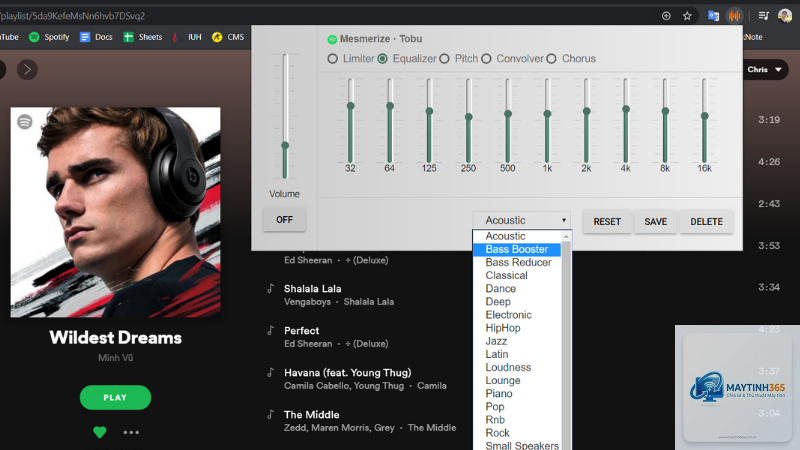
Task: Open the Docs bookmark
Action: click(96, 37)
